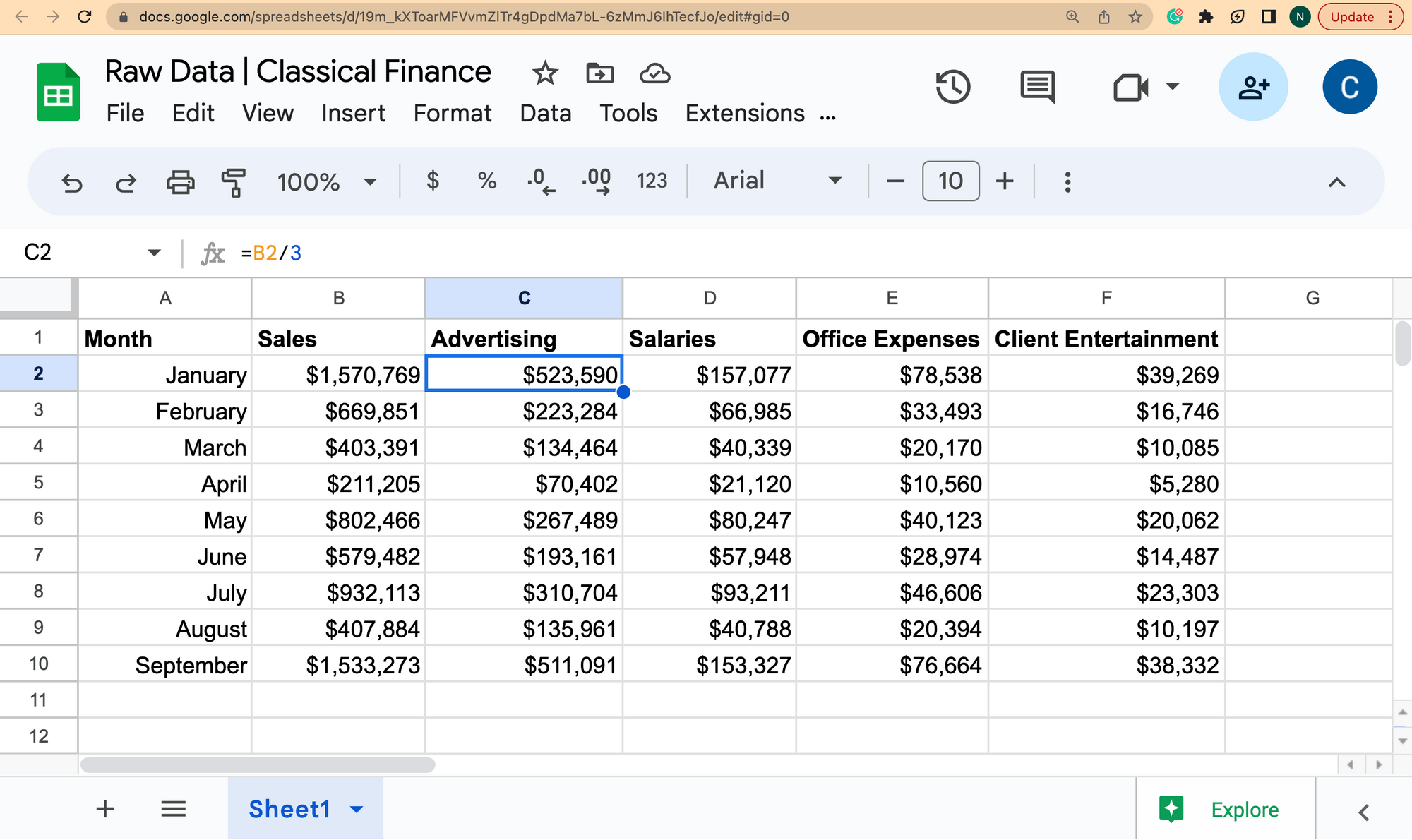Viewport: 1412px width, 840px height.
Task: Apply percent format to cell
Action: [x=486, y=181]
